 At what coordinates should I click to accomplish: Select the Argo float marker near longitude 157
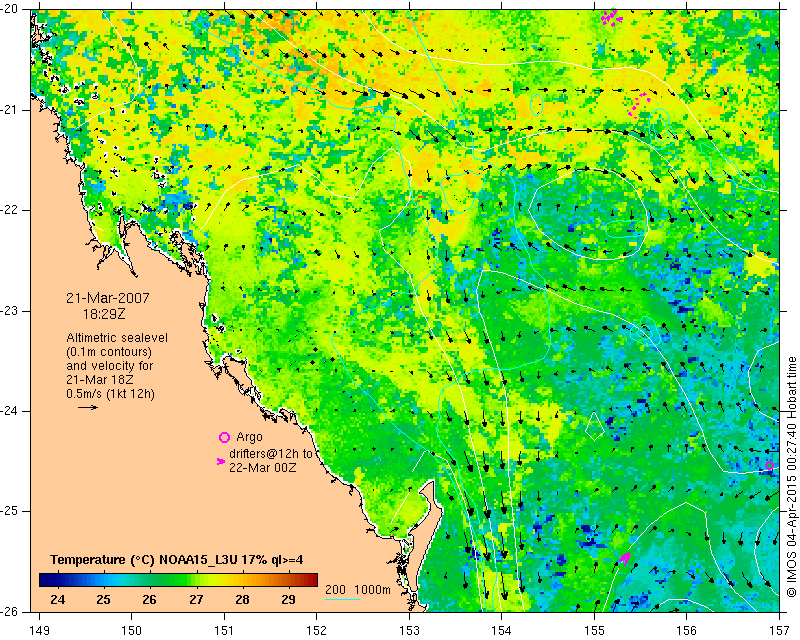769,465
